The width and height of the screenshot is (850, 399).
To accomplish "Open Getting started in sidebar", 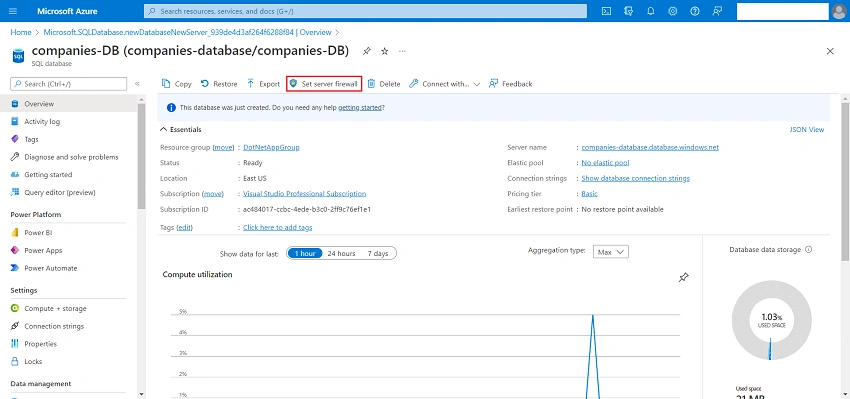I will (69, 175).
